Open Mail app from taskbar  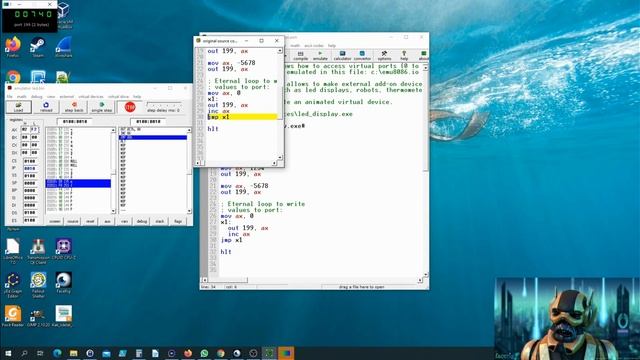(x=106, y=353)
